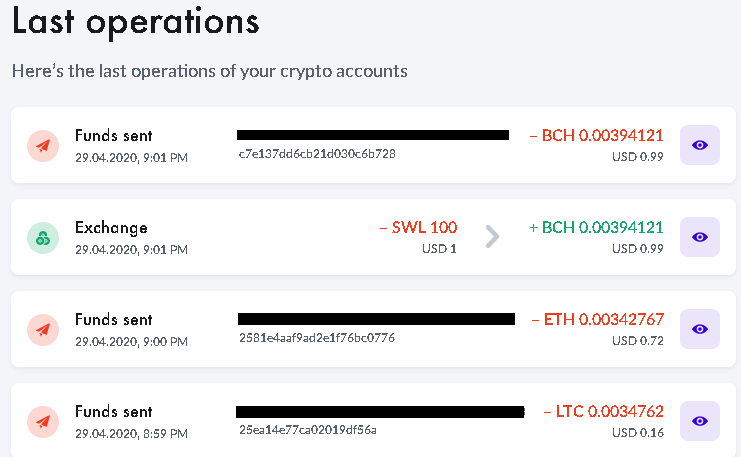Click the minus LTC 0.0034762 amount
Image resolution: width=741 pixels, height=457 pixels.
pos(603,412)
